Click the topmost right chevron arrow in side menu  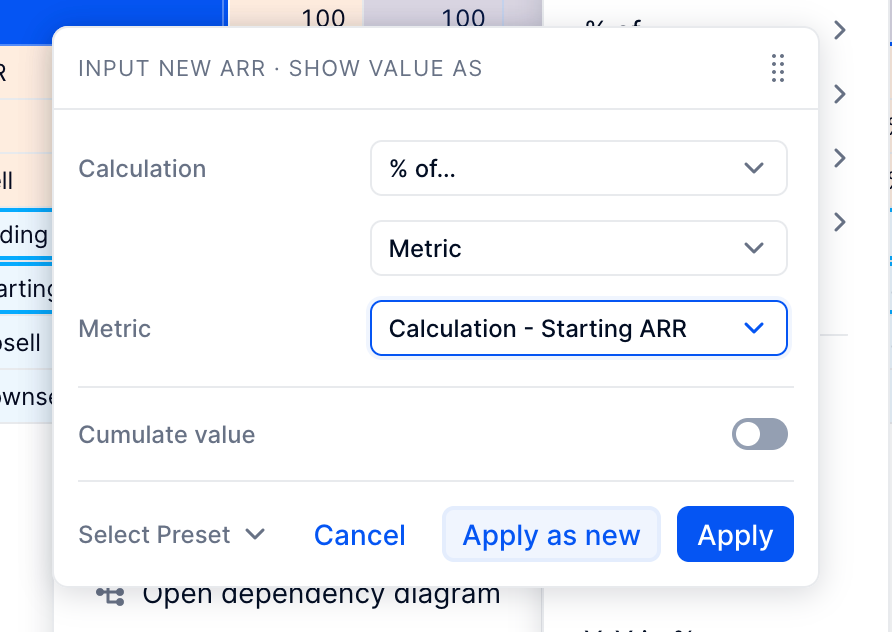pos(840,30)
